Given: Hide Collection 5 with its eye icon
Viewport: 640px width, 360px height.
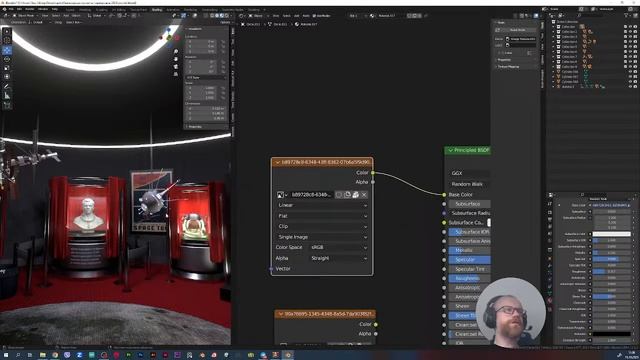Looking at the screenshot, I should point(630,47).
